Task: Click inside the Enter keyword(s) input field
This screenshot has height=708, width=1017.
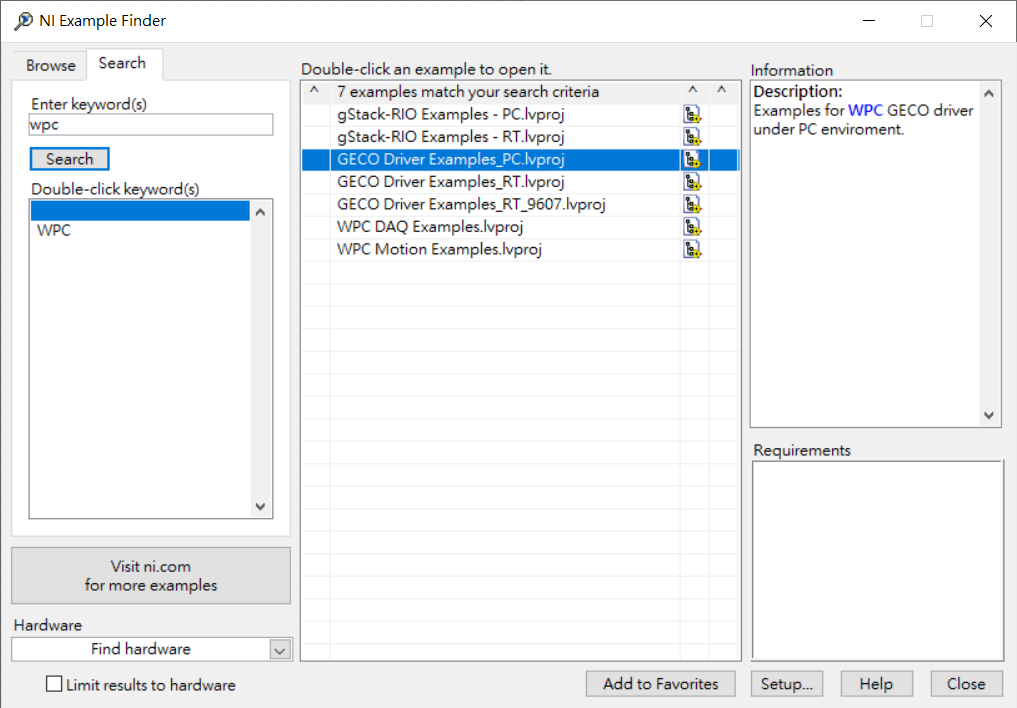Action: (150, 124)
